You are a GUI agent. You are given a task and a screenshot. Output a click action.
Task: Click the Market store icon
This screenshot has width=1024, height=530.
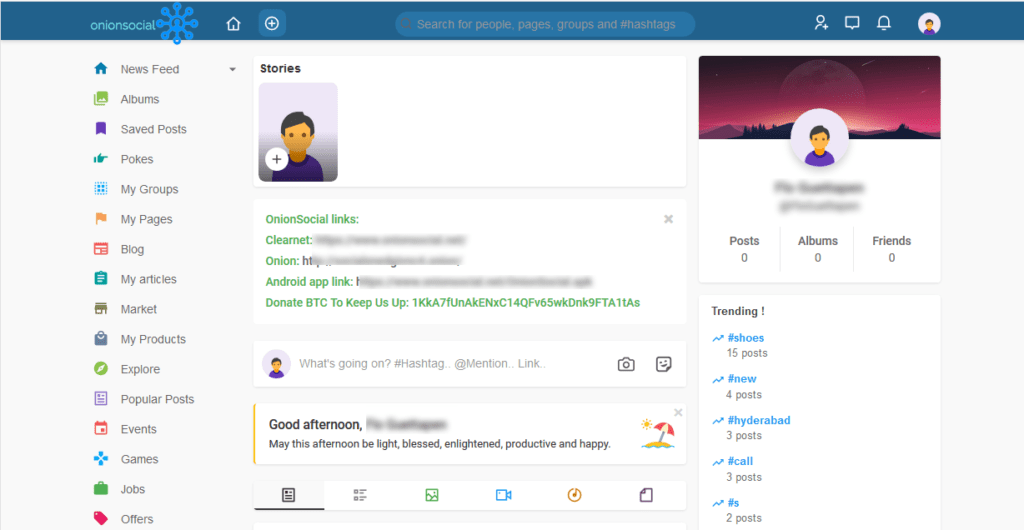point(101,309)
